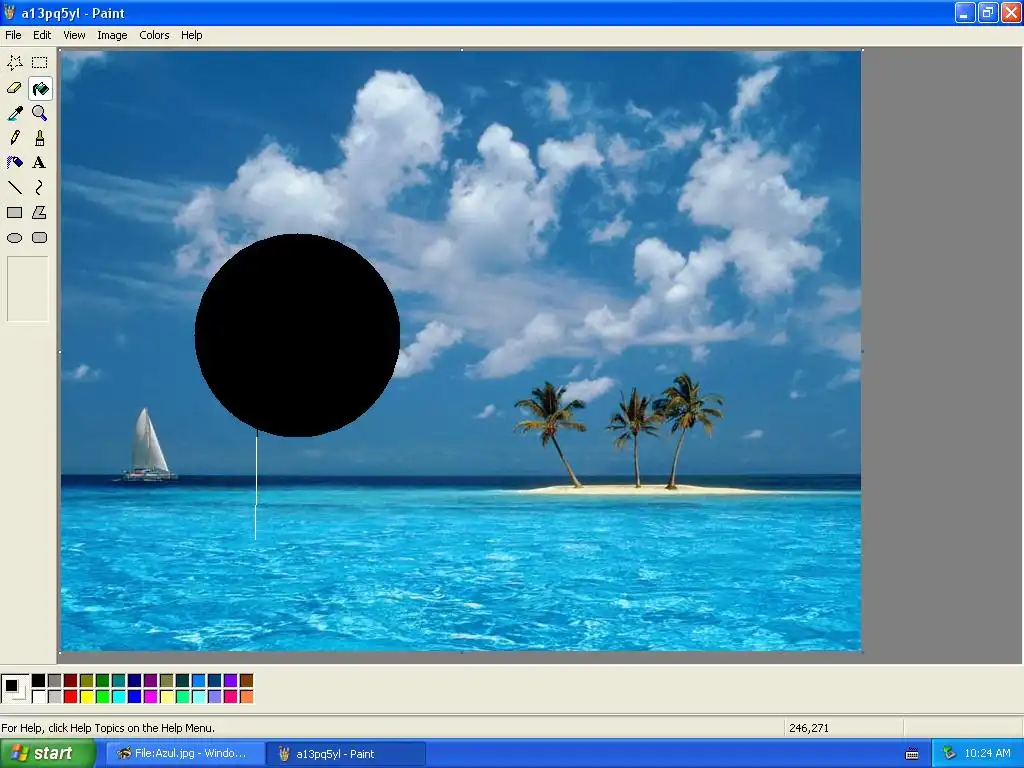
Task: Select the straight Line tool
Action: coord(14,188)
